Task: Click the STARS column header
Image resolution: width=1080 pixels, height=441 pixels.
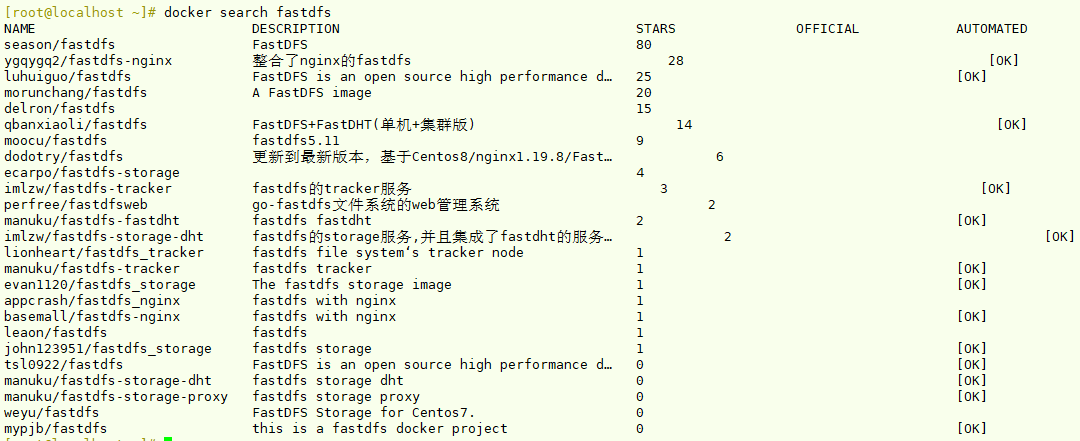Action: (x=655, y=29)
